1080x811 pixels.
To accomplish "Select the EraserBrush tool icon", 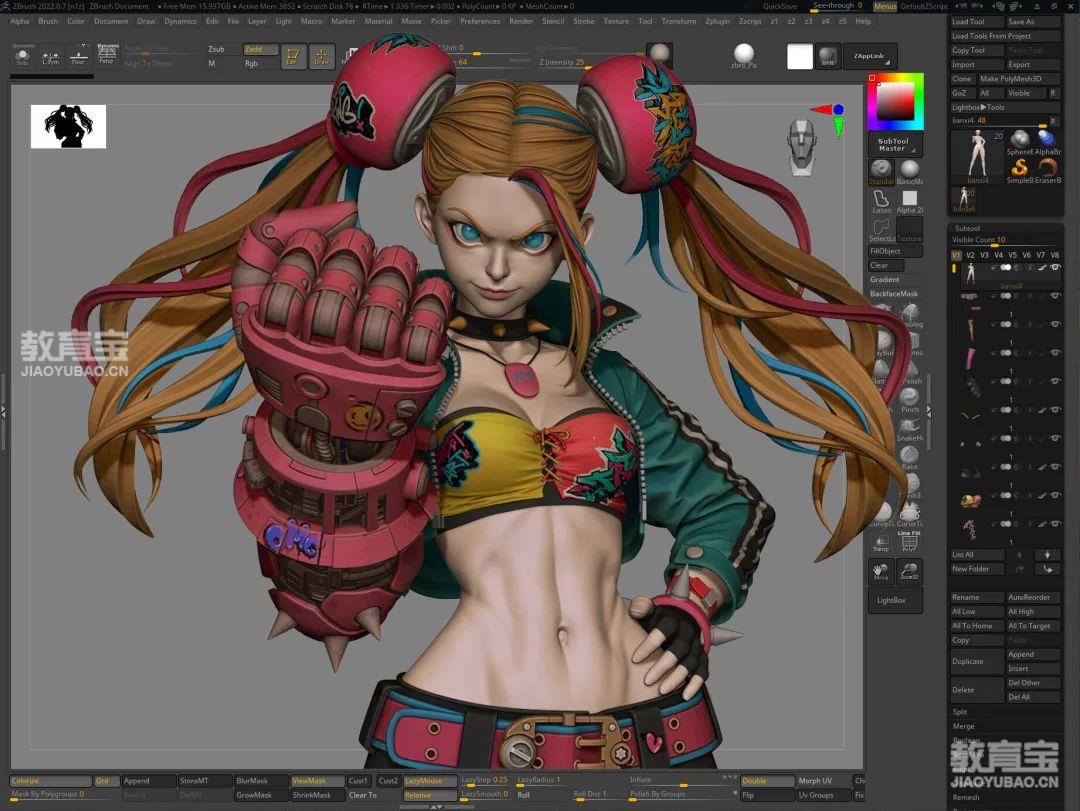I will click(1047, 170).
